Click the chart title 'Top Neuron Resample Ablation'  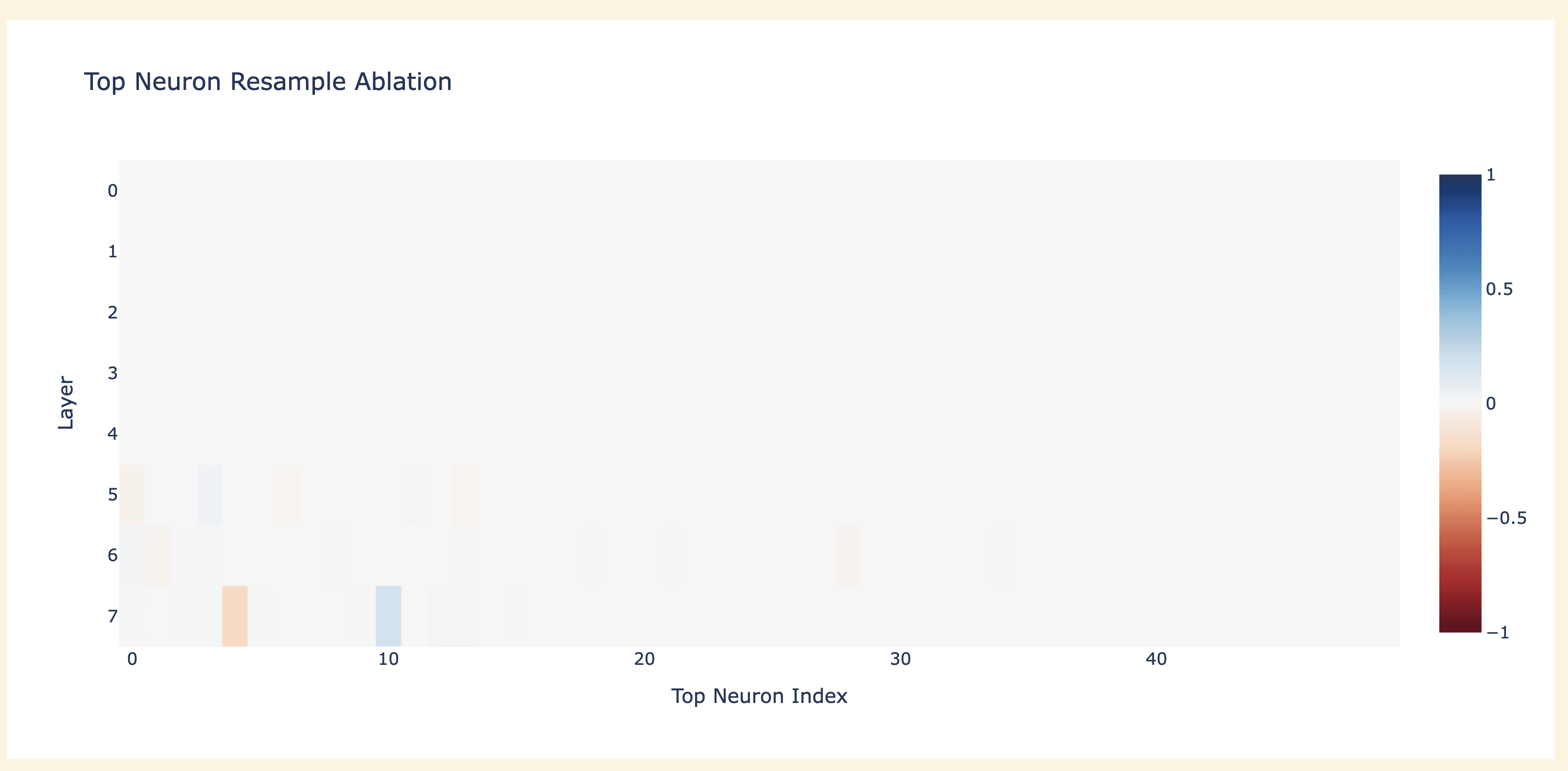(x=268, y=82)
